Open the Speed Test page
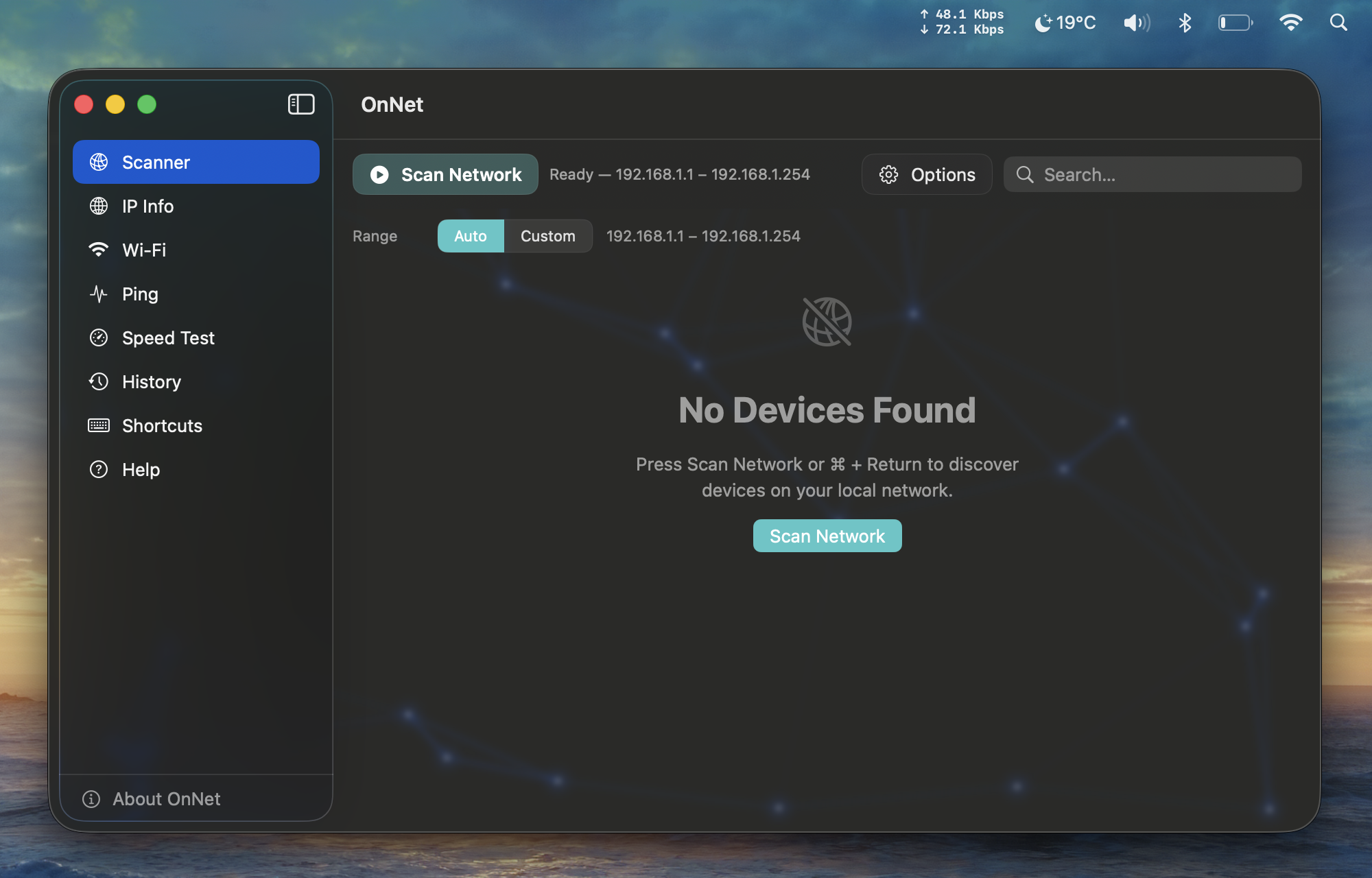1372x878 pixels. point(196,337)
